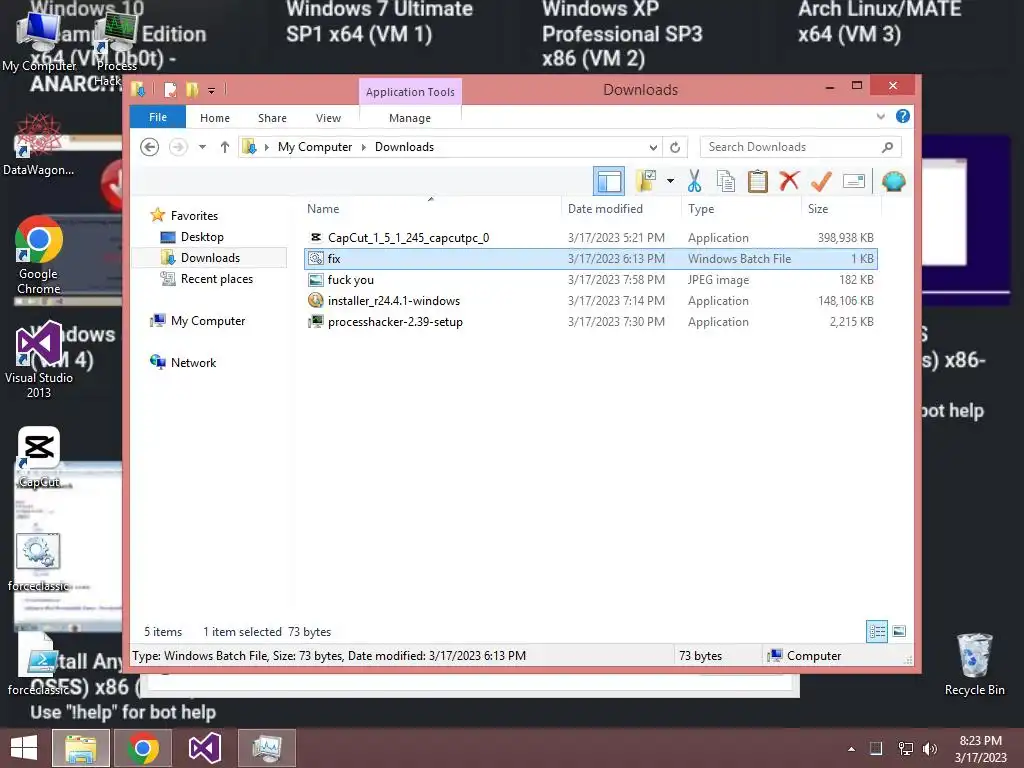The image size is (1024, 768).
Task: Go back with the Back arrow button
Action: (x=150, y=147)
